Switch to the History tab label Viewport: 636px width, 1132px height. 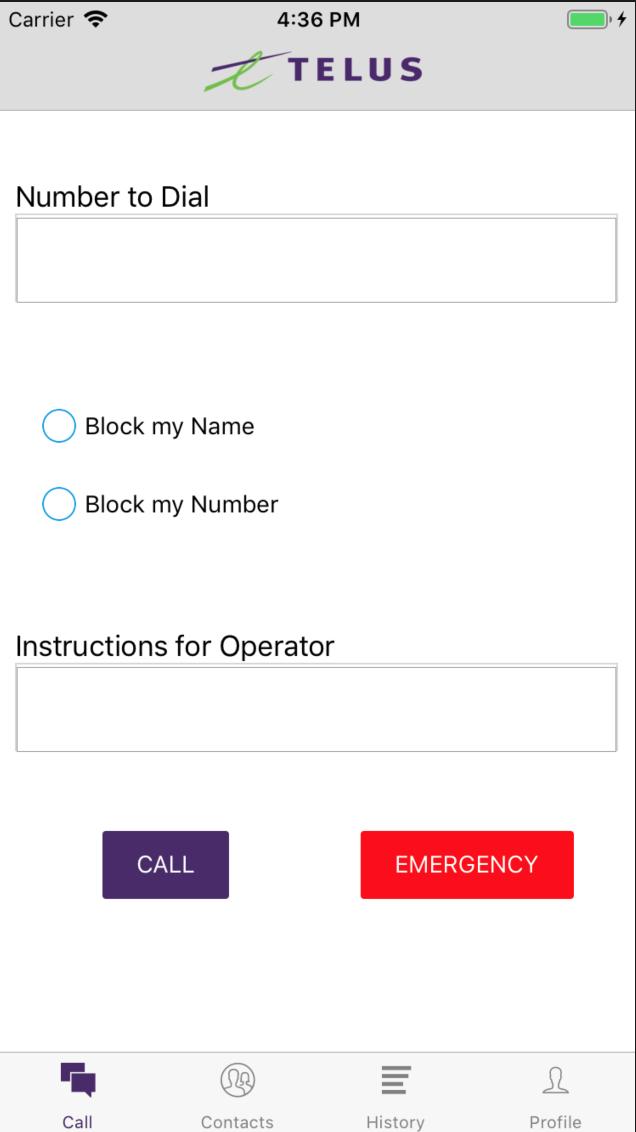(x=396, y=1122)
